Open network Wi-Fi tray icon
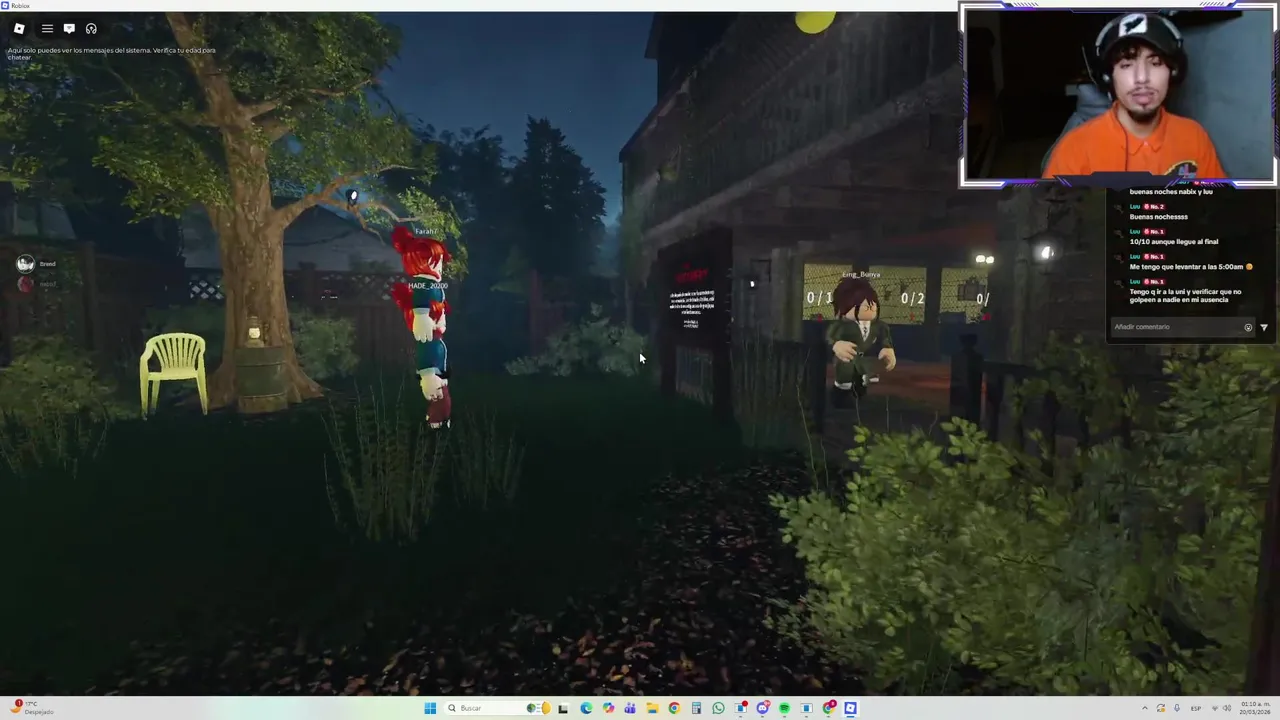This screenshot has width=1280, height=720. click(x=1215, y=708)
